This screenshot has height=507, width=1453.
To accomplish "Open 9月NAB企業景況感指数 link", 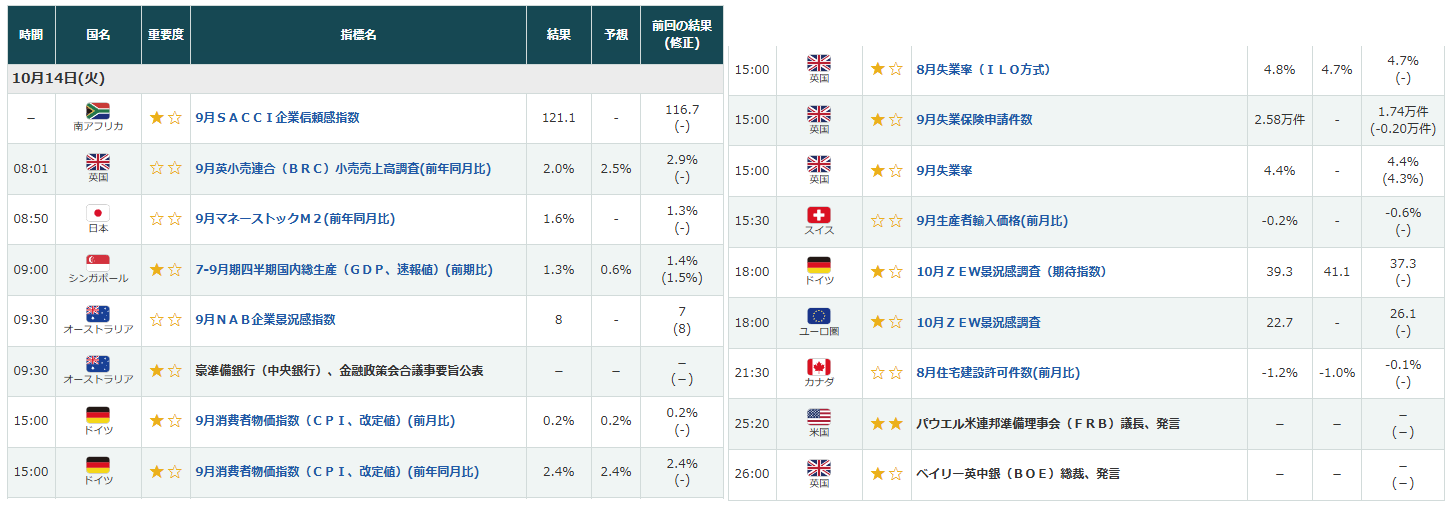I will 265,320.
